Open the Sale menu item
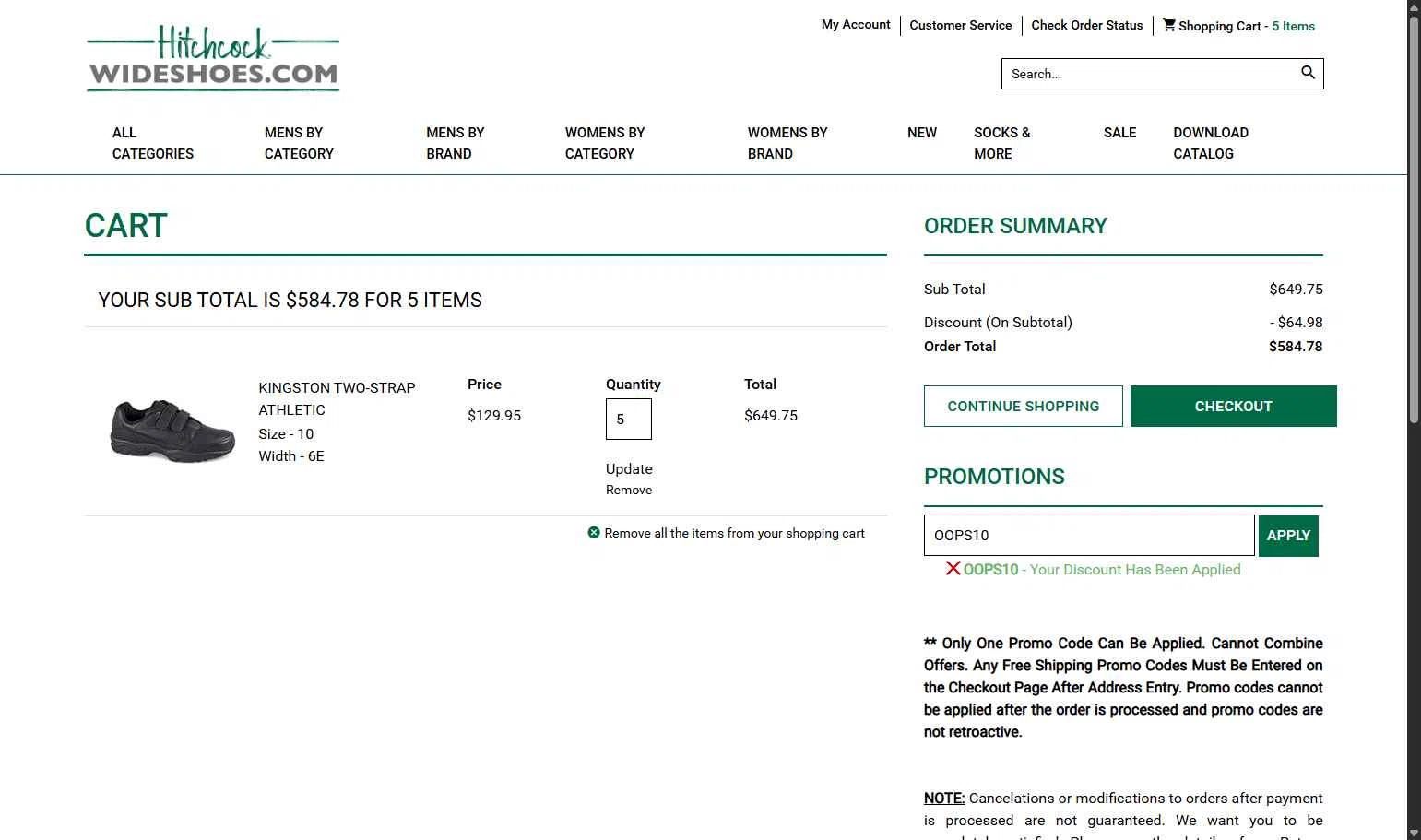Screen dimensions: 1421x840 (x=1119, y=133)
